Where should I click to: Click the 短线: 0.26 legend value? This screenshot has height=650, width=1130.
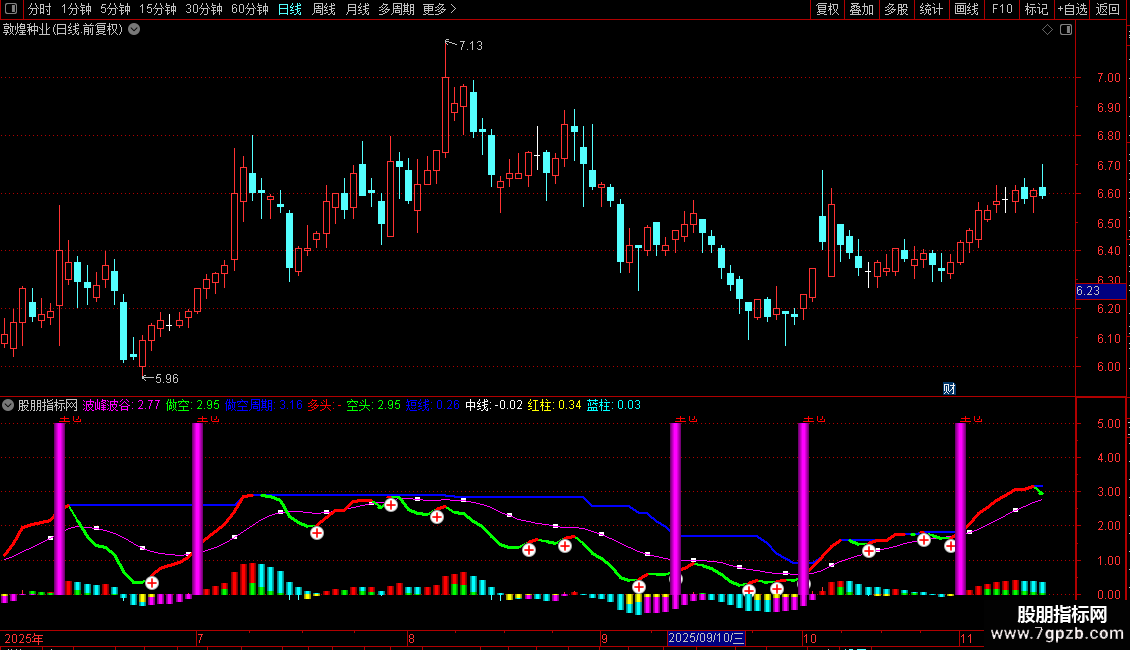(432, 405)
